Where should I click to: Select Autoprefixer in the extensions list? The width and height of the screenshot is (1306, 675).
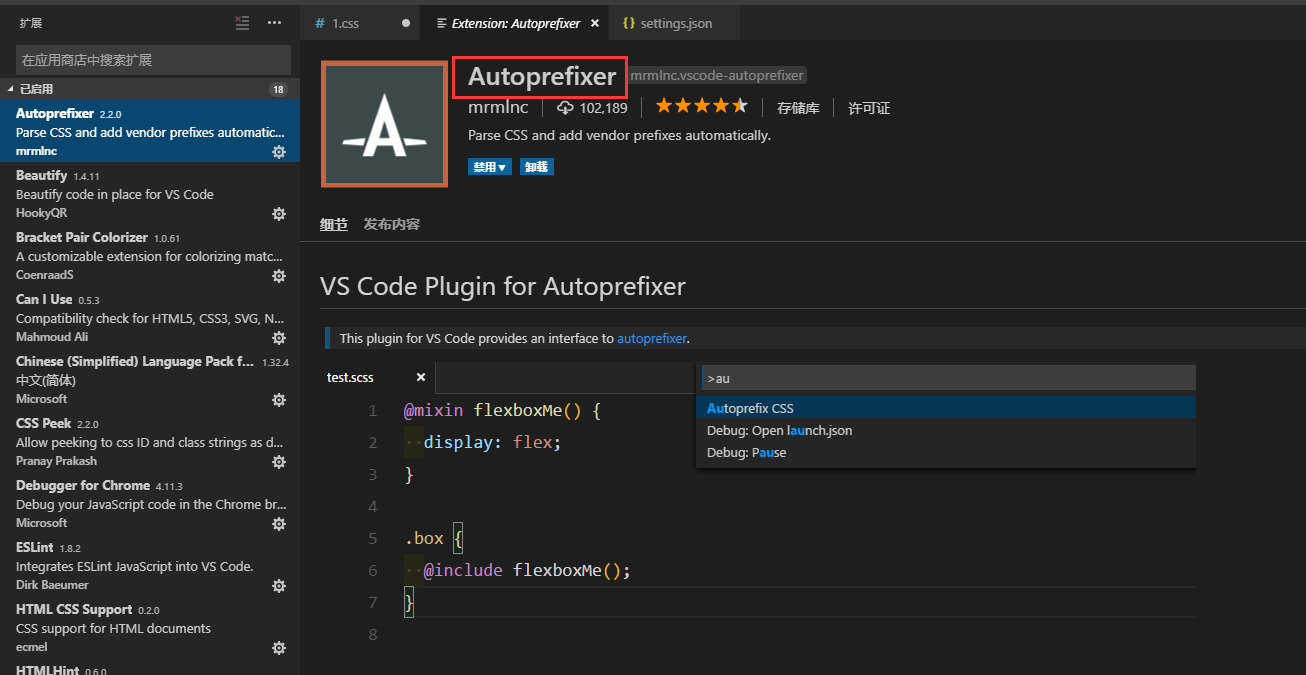[x=150, y=131]
